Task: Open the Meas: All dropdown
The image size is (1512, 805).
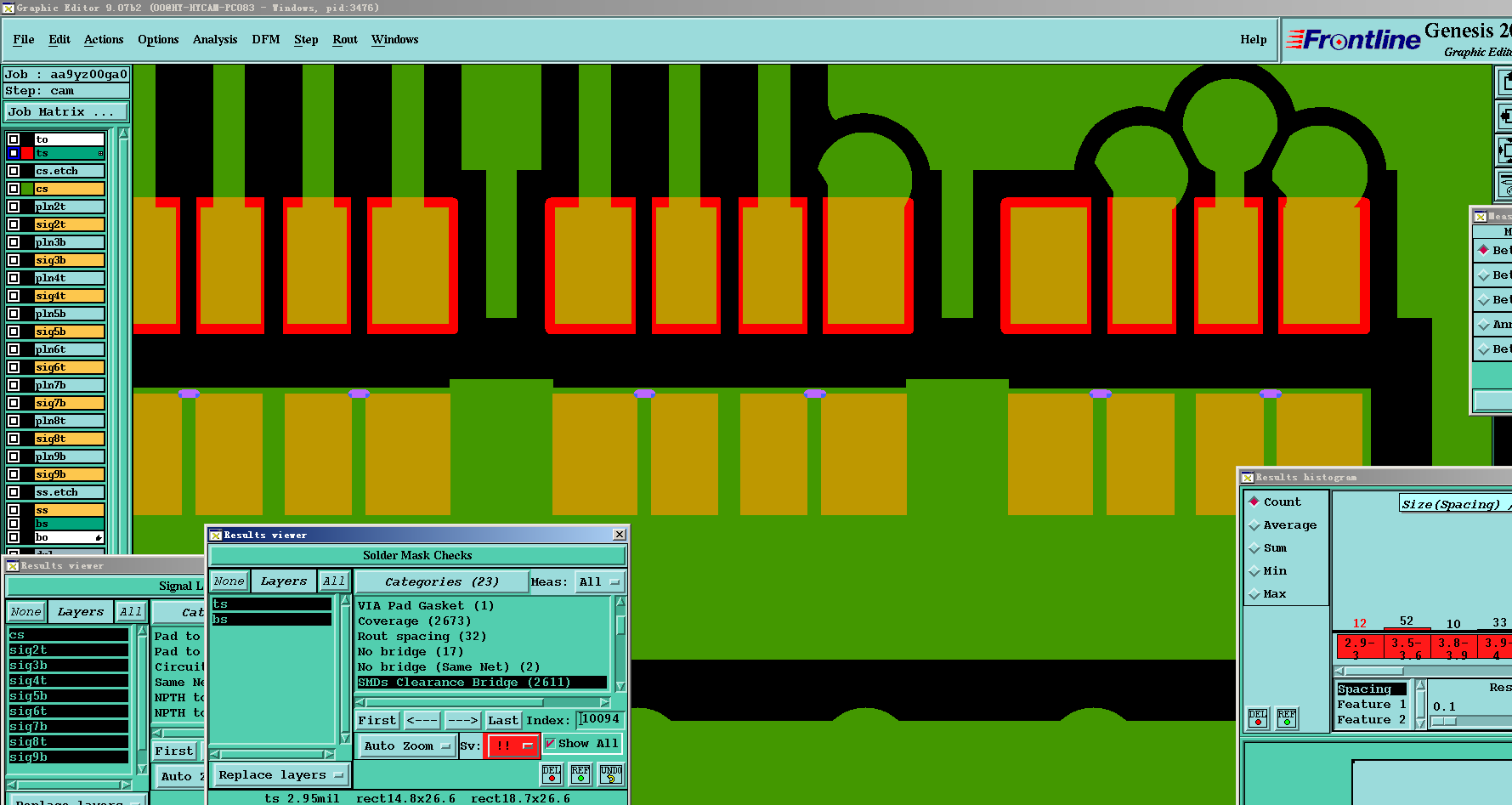Action: (599, 582)
